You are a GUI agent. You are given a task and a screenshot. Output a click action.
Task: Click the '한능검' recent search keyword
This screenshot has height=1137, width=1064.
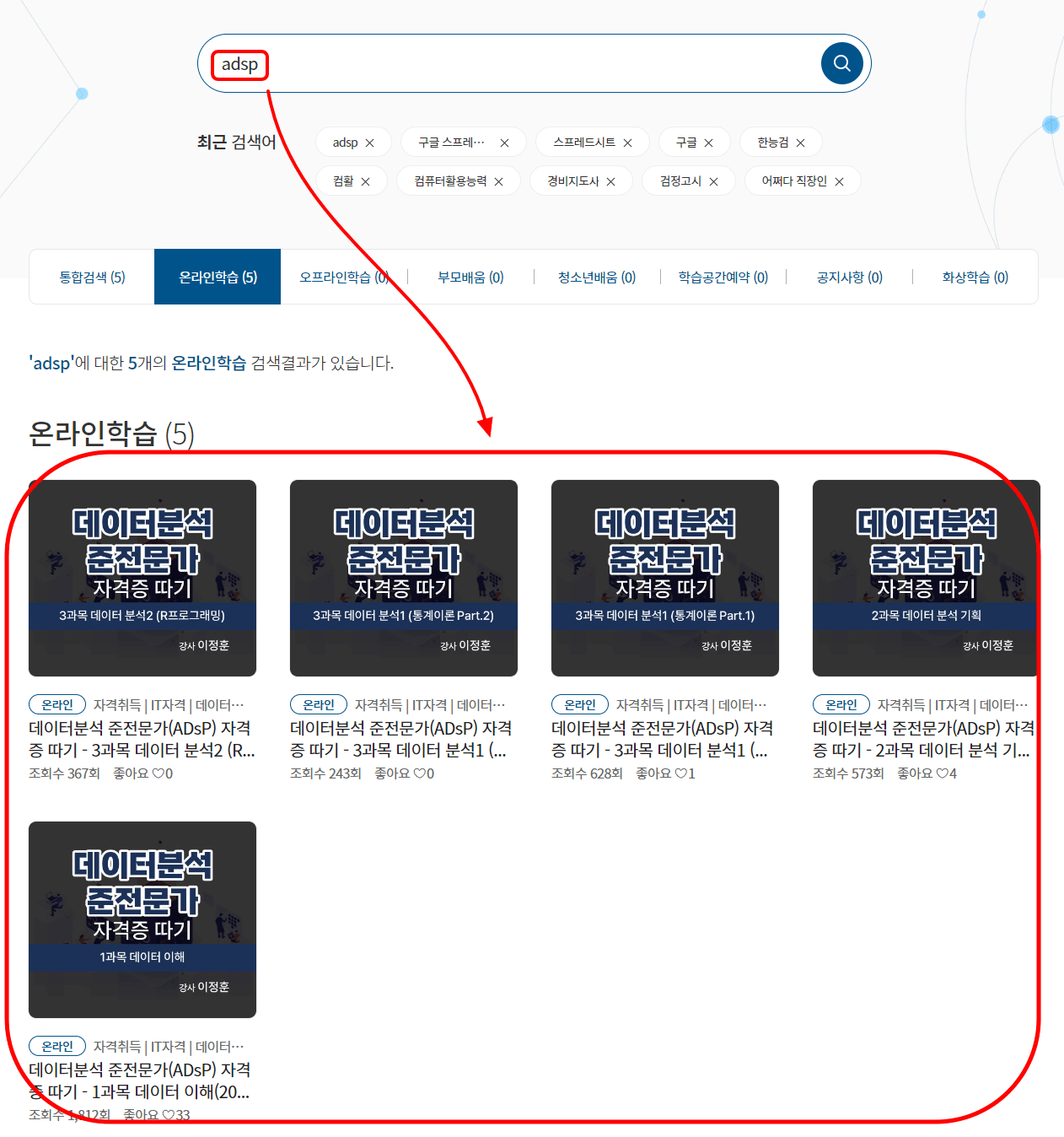[772, 143]
